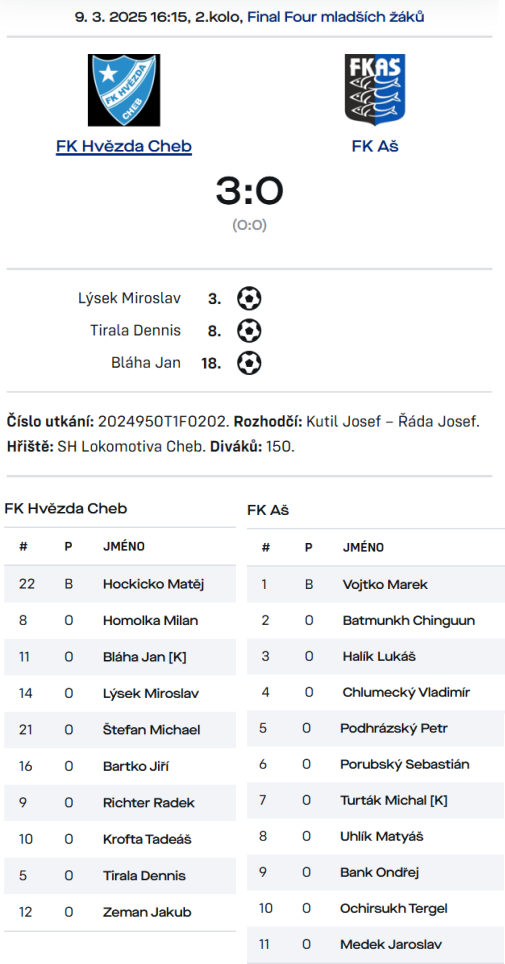Open the FK Aš team name link
505x964 pixels.
click(375, 146)
